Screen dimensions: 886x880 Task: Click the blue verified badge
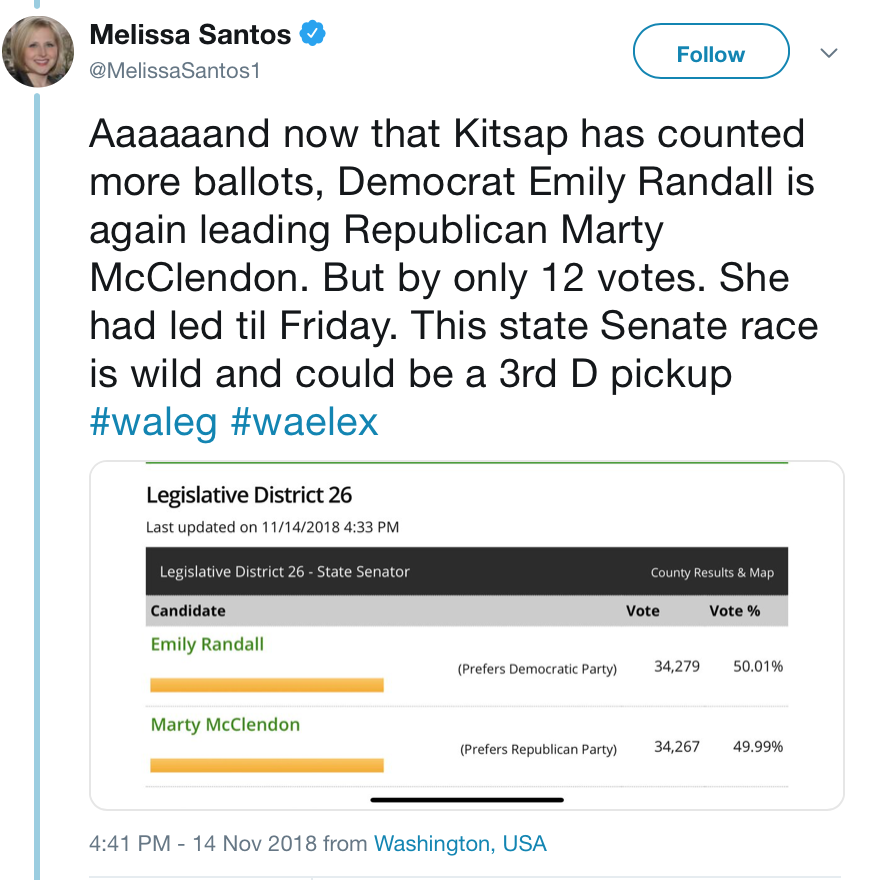[x=312, y=33]
